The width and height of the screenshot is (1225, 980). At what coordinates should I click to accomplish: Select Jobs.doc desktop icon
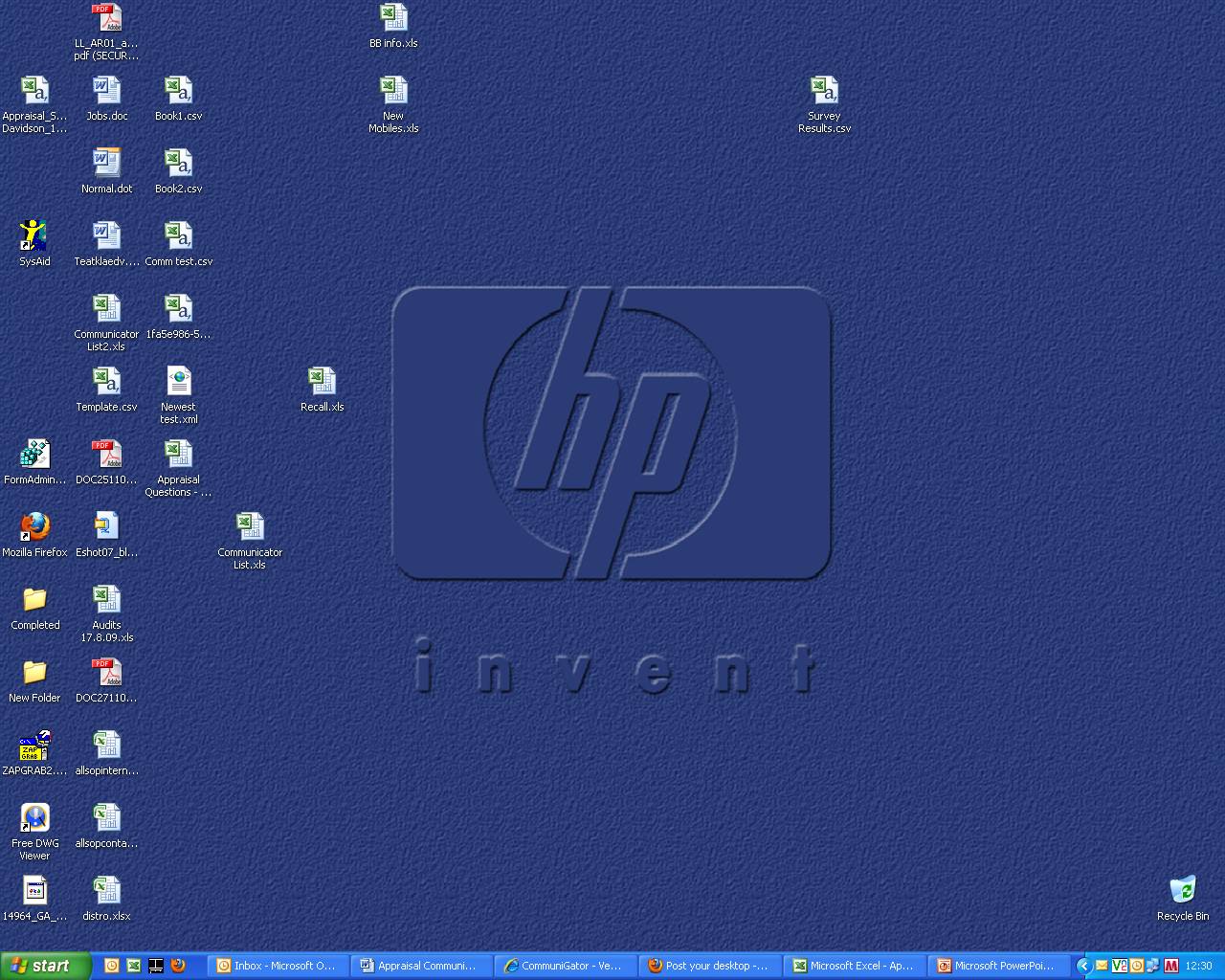pyautogui.click(x=107, y=99)
